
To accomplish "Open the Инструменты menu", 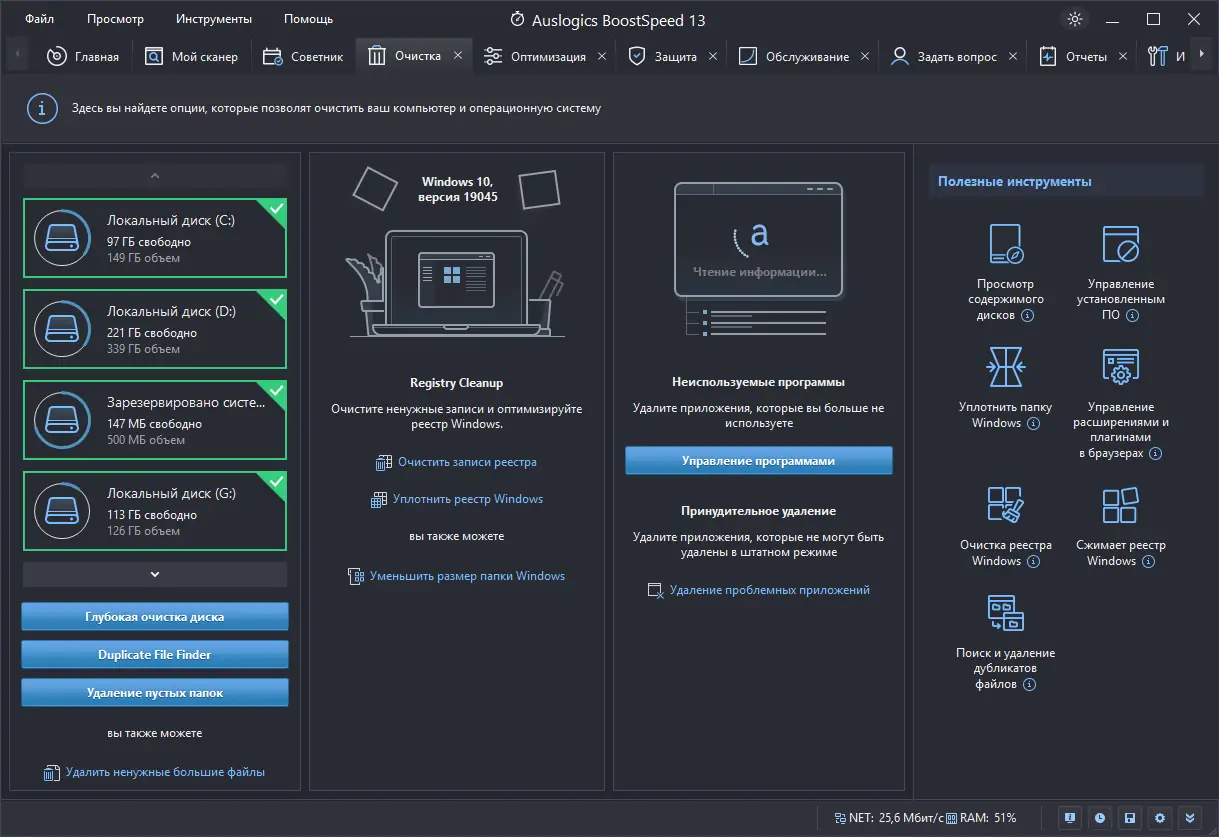I will coord(214,19).
